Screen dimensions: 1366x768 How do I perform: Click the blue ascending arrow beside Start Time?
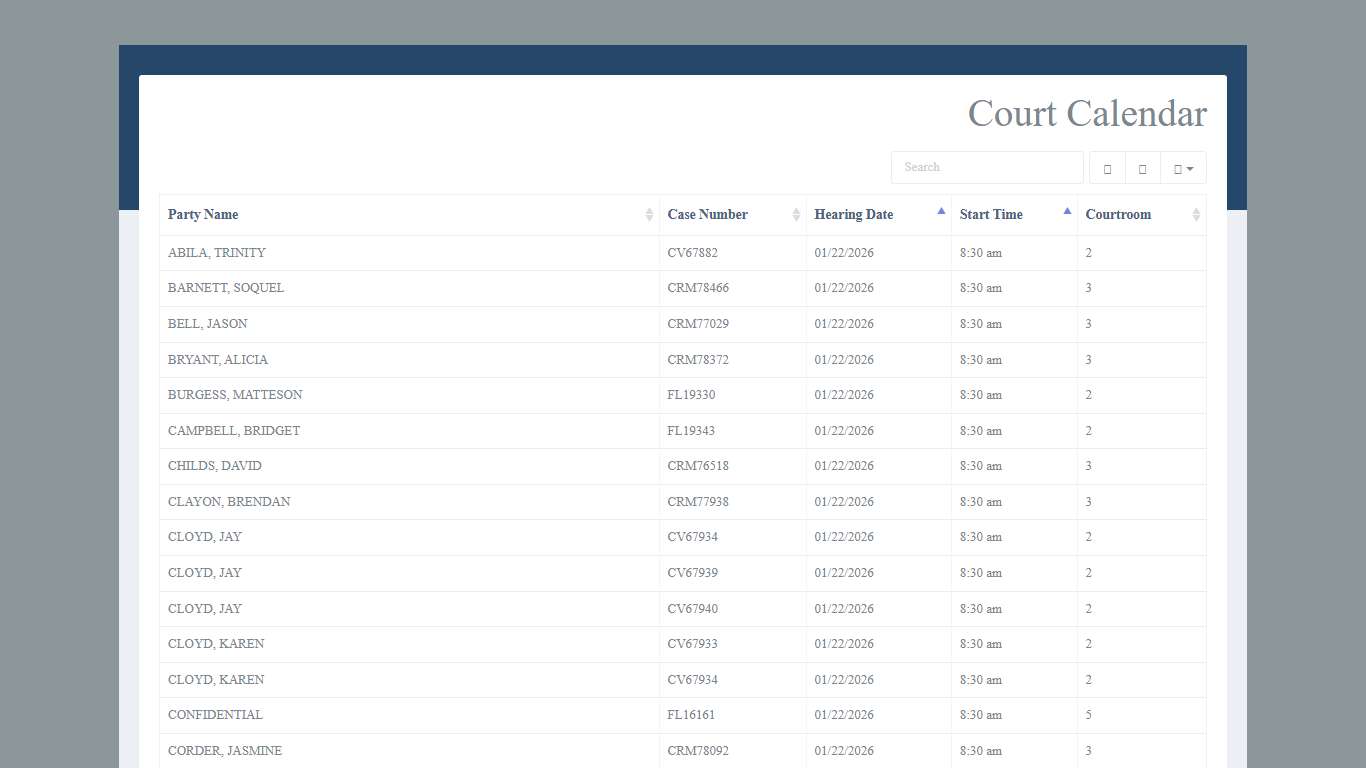click(1067, 211)
